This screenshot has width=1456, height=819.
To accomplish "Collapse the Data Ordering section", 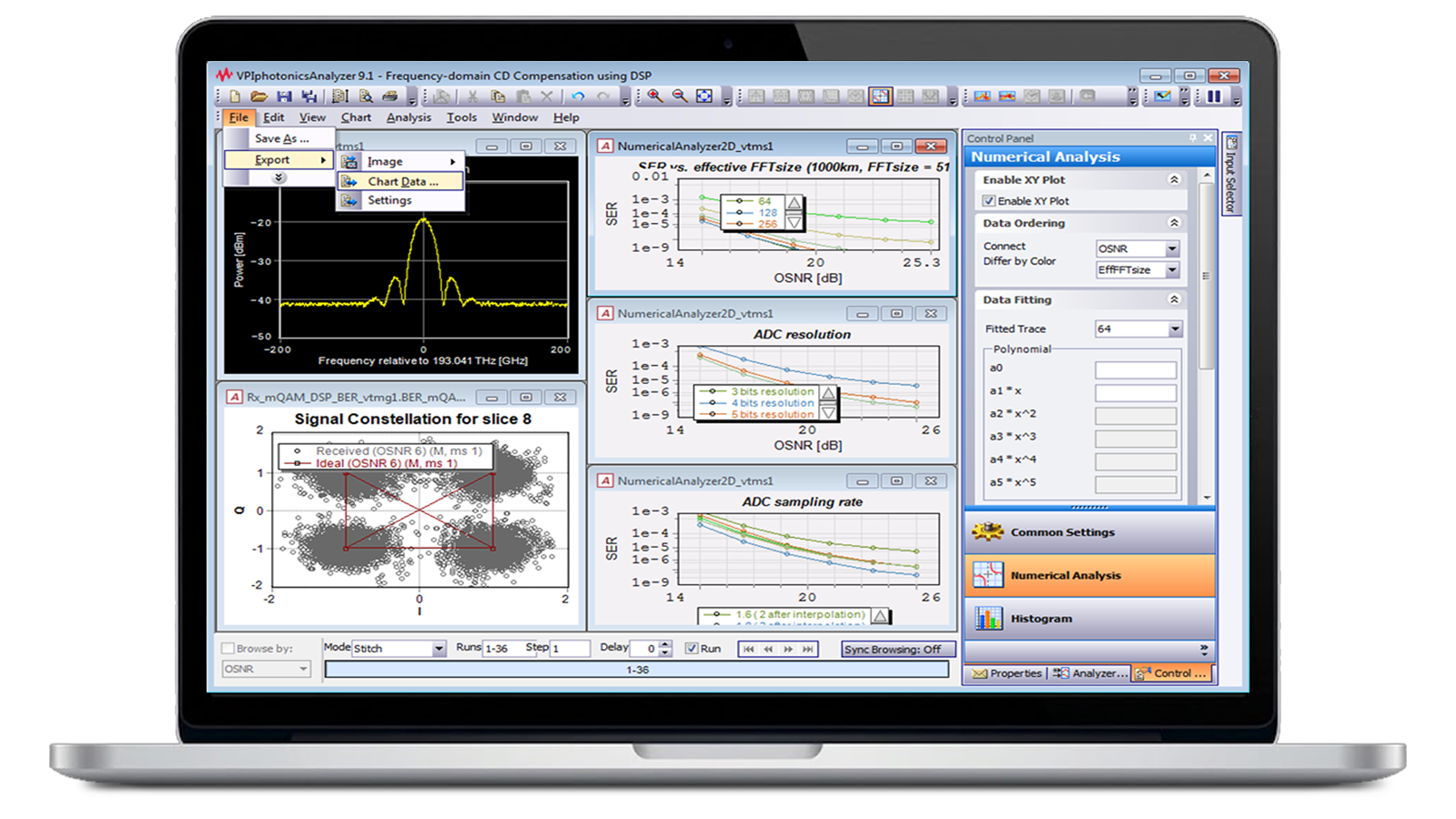I will [1174, 223].
